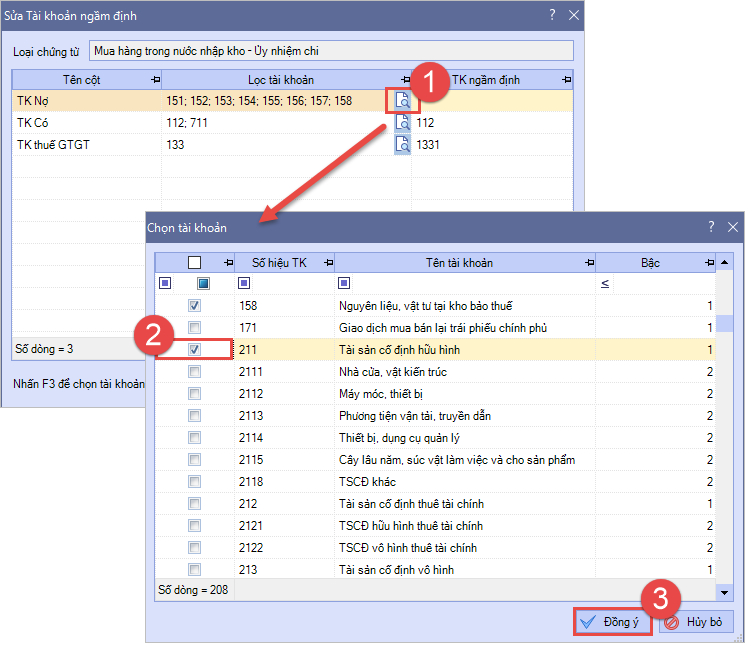Open help in Chọn tài khoản dialog

pos(711,228)
